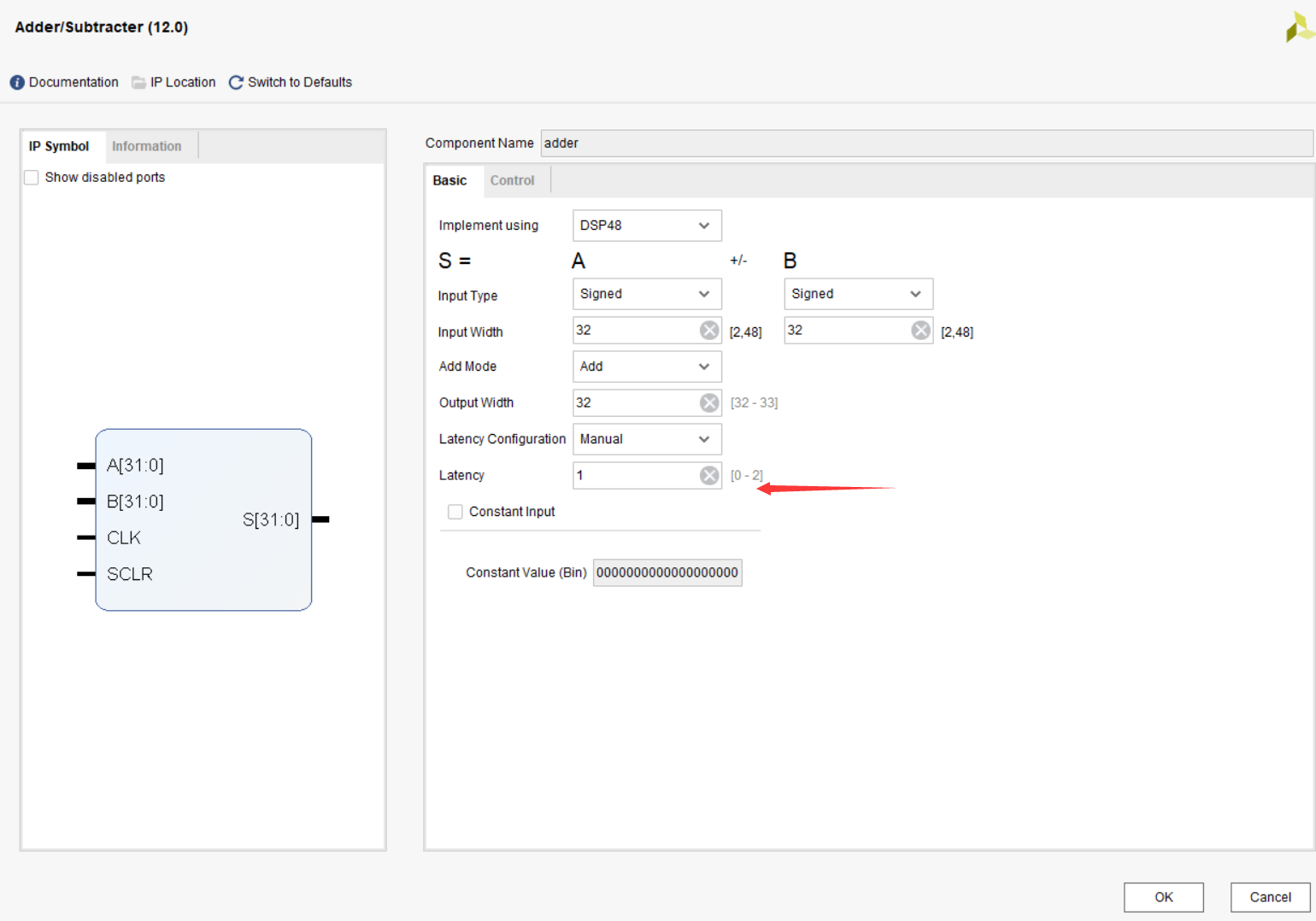The width and height of the screenshot is (1316, 921).
Task: Tick the Constant Input checkbox
Action: tap(455, 512)
